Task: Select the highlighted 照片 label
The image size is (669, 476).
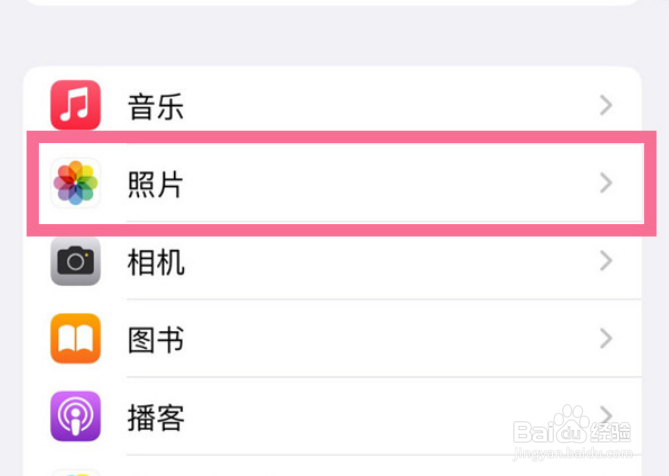Action: tap(156, 184)
